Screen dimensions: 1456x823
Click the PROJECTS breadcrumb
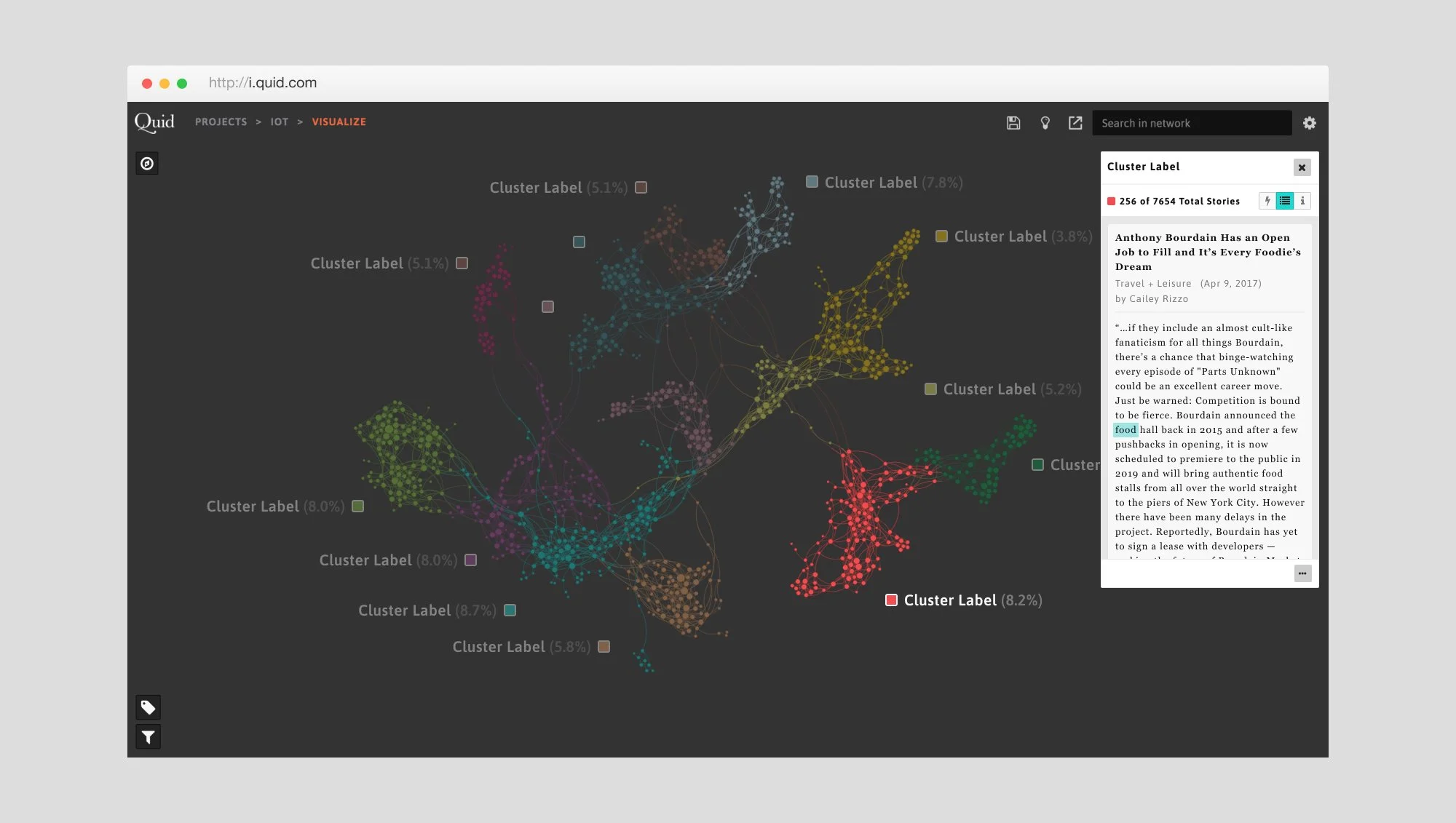[x=221, y=122]
